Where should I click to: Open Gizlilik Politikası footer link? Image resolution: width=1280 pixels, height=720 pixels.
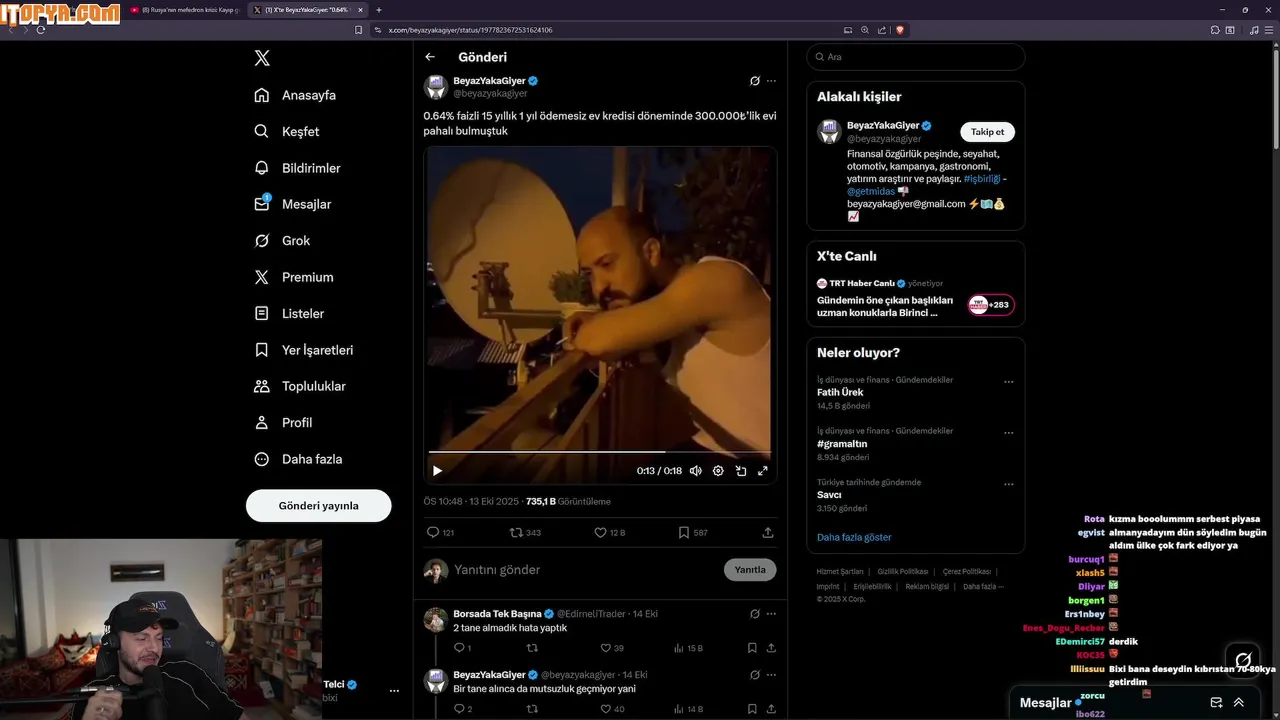903,571
